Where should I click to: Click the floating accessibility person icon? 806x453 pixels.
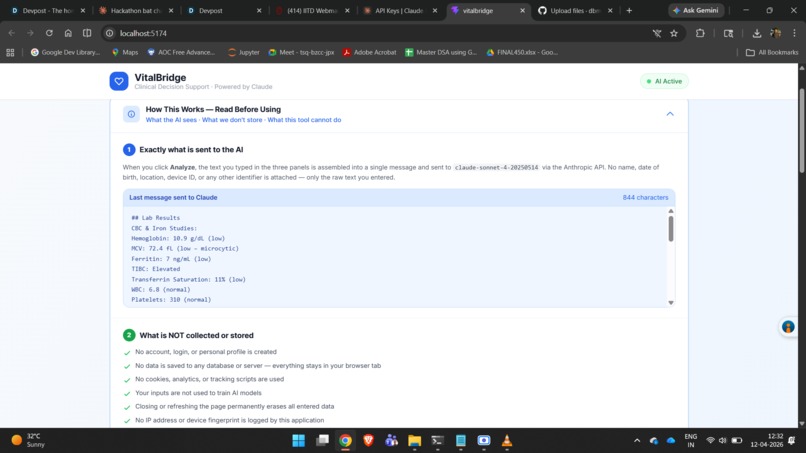click(x=787, y=327)
